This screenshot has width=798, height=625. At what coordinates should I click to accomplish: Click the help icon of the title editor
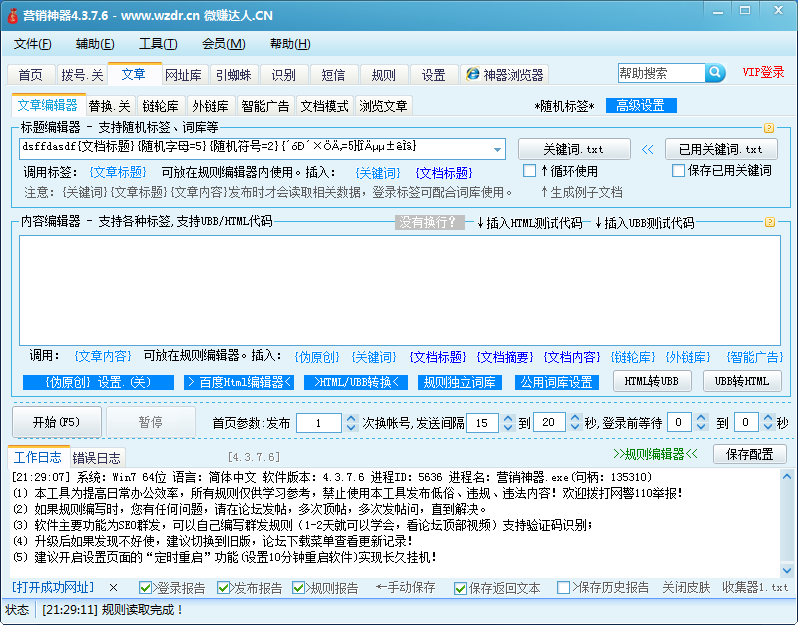(x=769, y=128)
